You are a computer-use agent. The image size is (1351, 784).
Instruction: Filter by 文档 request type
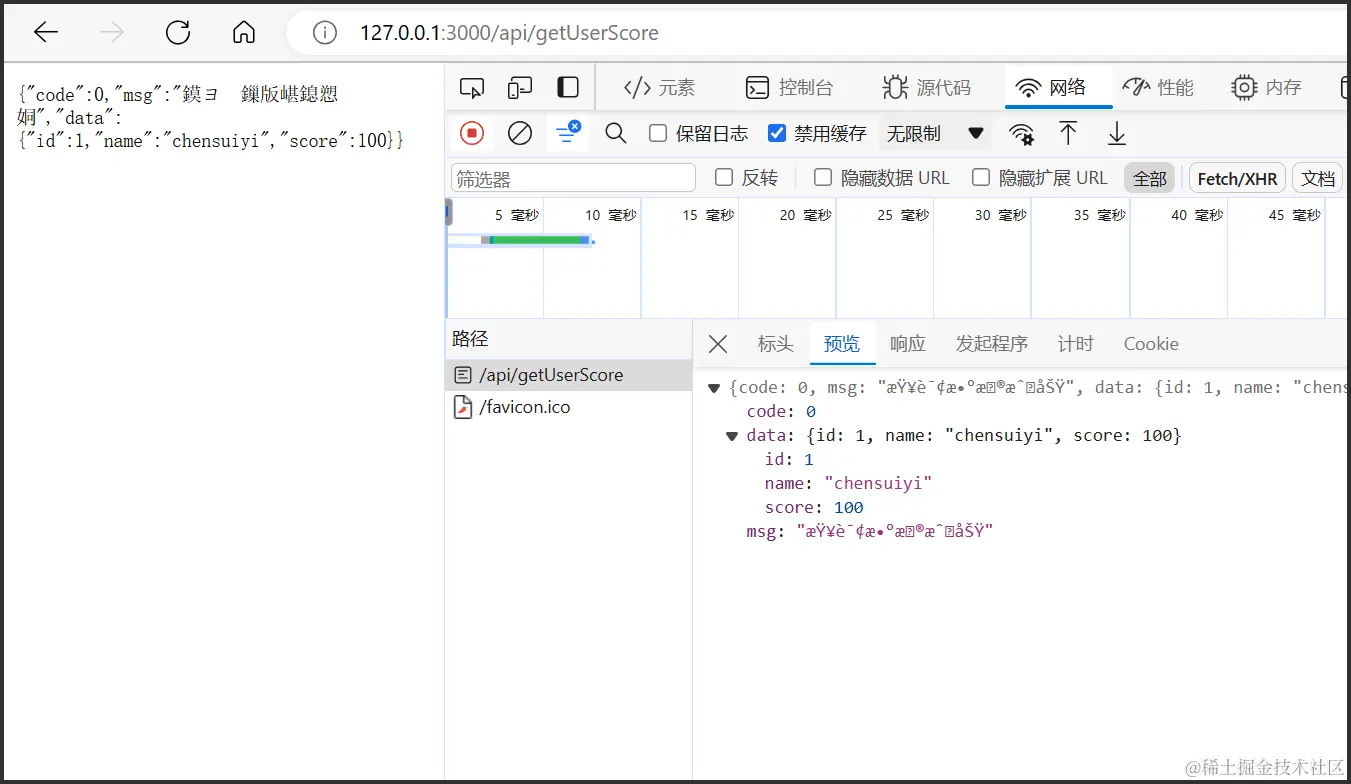1318,178
